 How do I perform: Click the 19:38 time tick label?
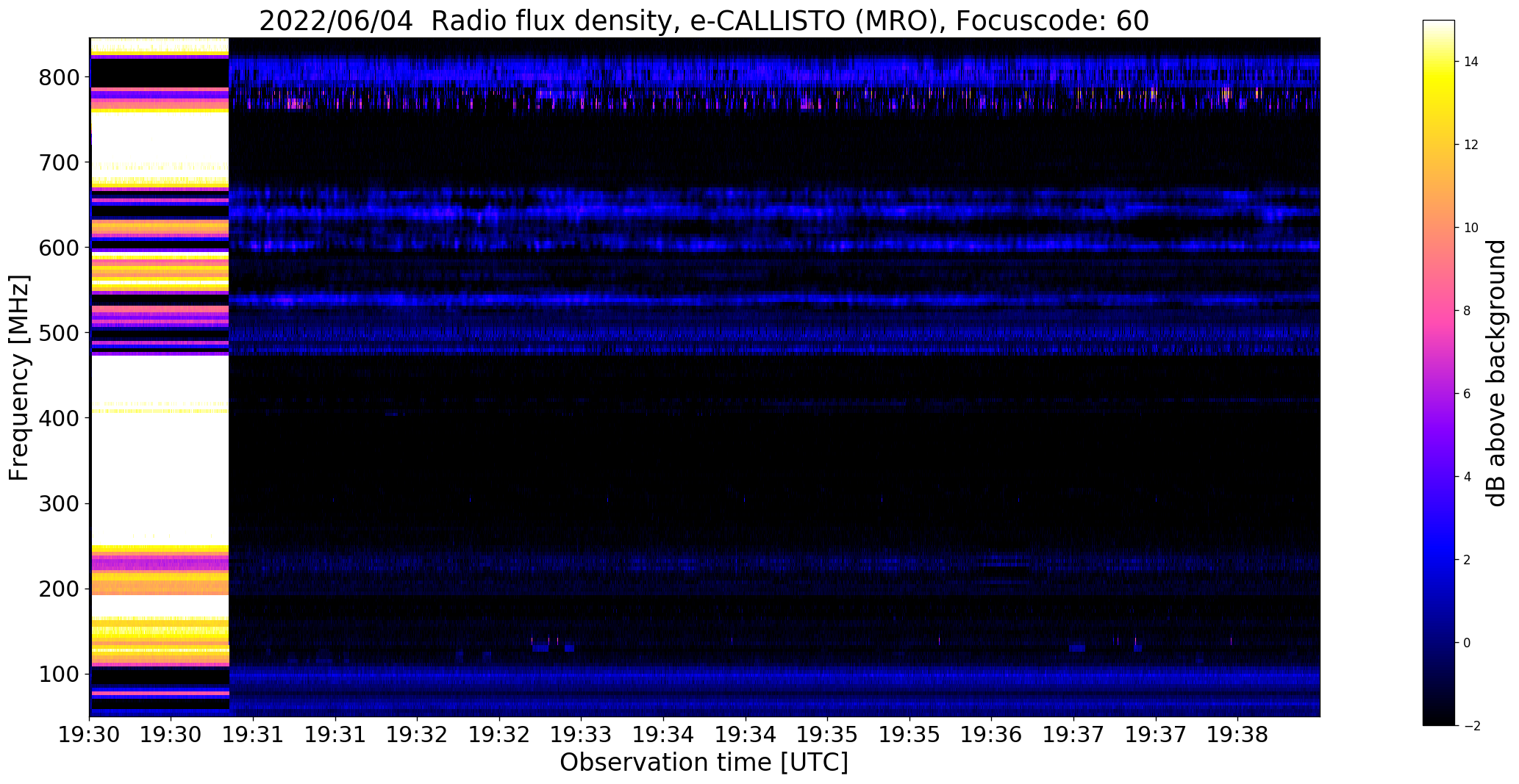coord(1237,734)
